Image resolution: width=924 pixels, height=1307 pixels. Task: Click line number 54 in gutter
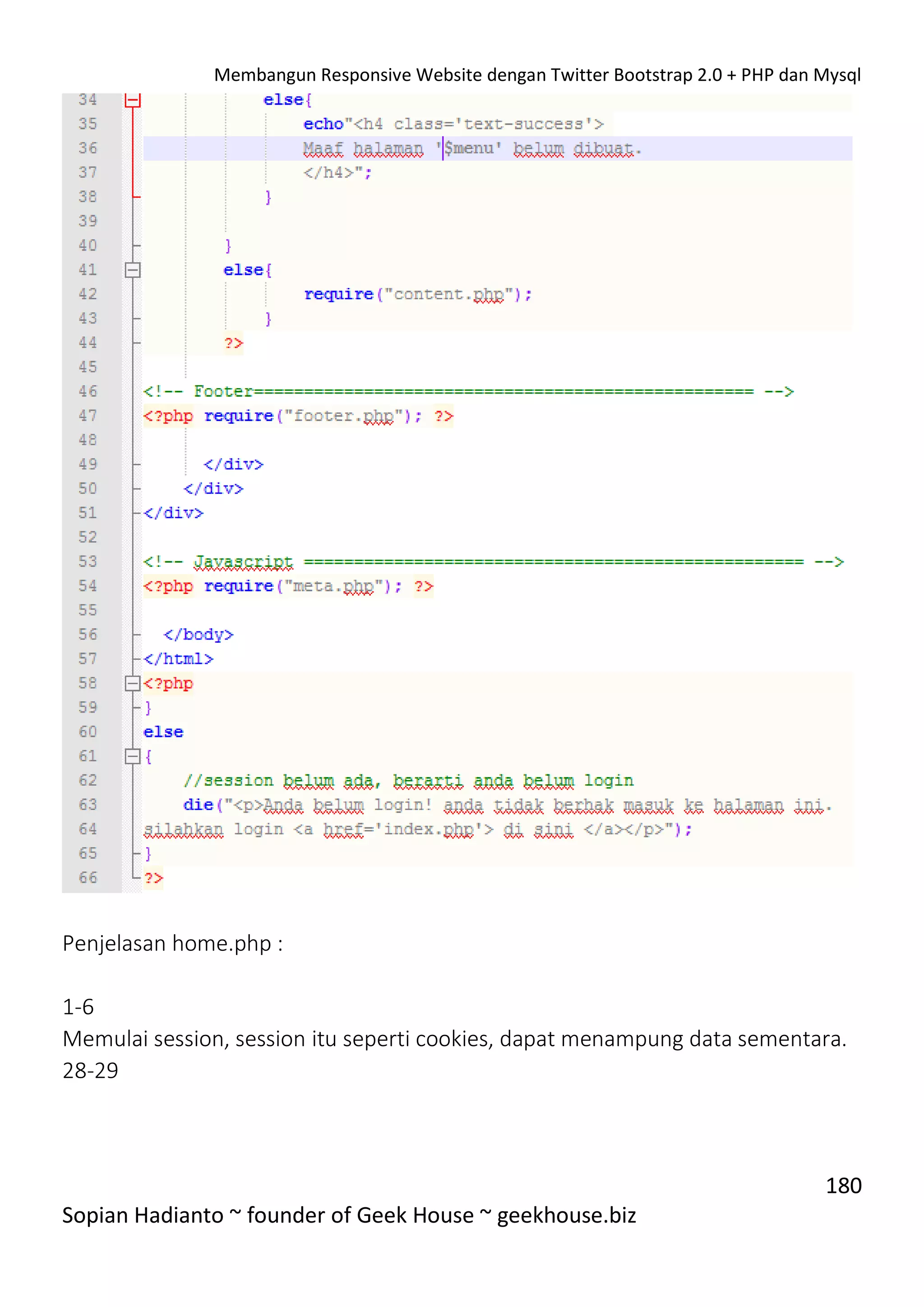point(88,586)
